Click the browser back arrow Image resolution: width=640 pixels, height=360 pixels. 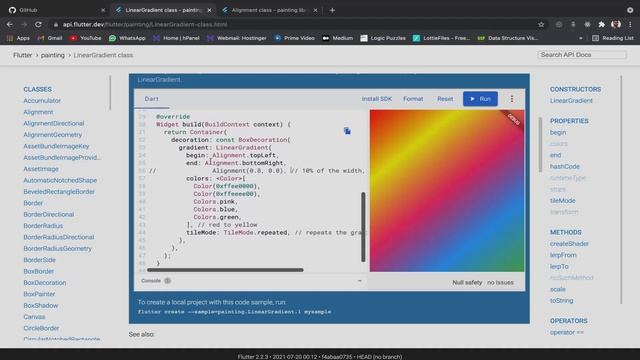tap(10, 24)
